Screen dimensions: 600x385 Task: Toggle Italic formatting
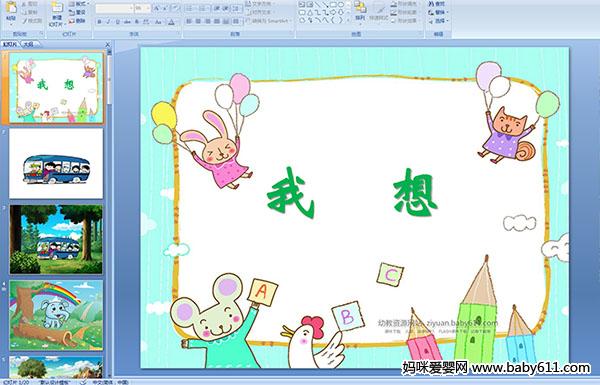(x=108, y=22)
